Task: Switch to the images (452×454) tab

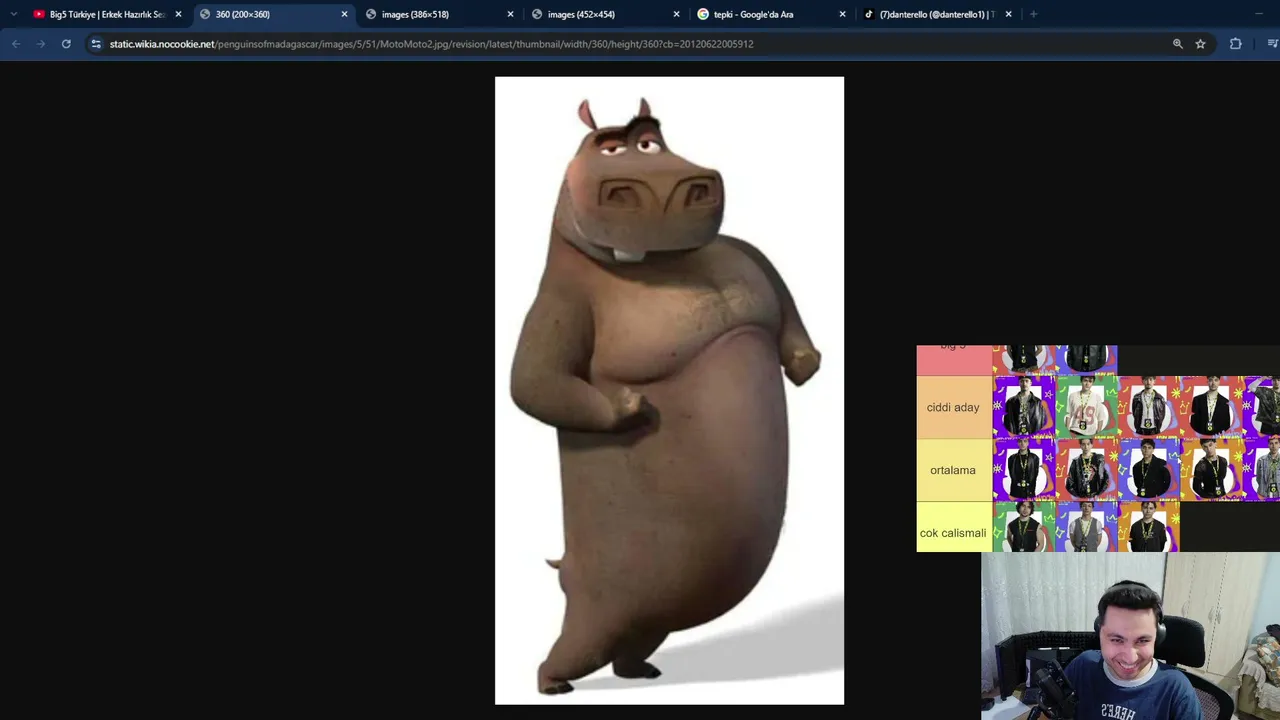Action: (605, 14)
